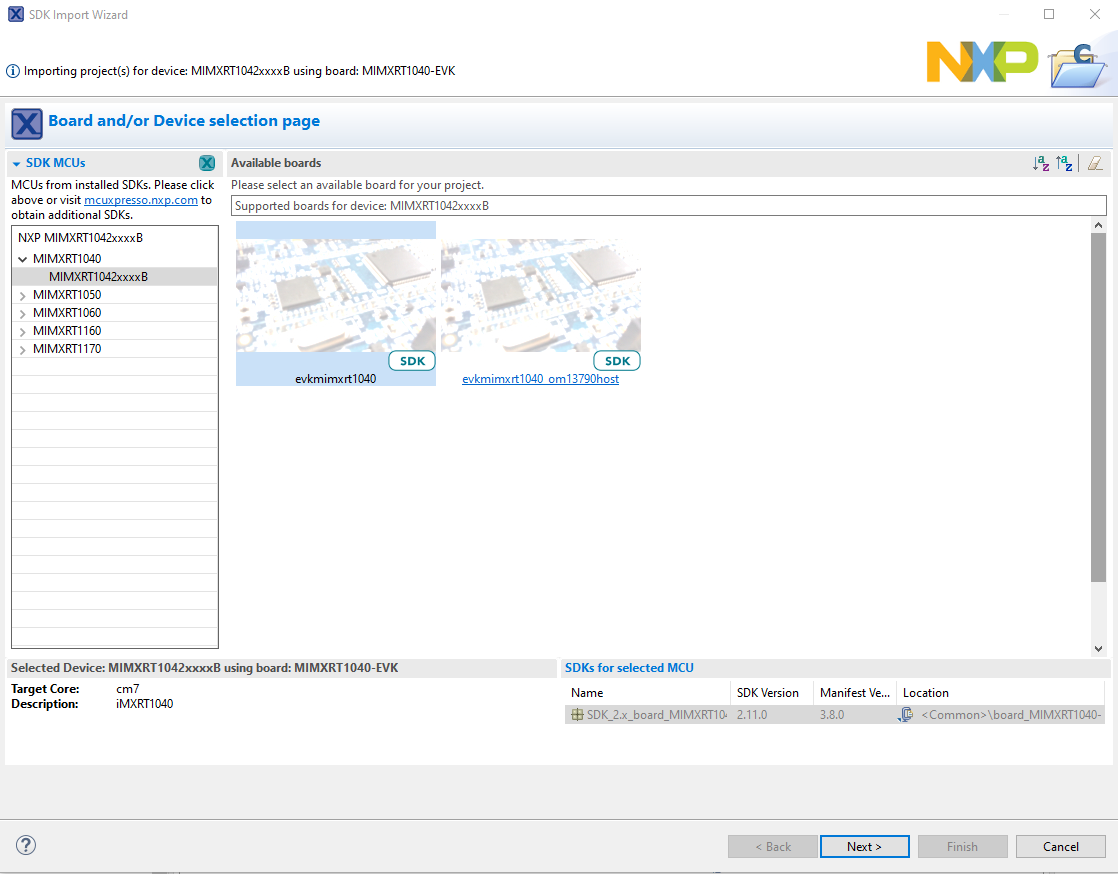Image resolution: width=1118 pixels, height=874 pixels.
Task: Click the SDK badge on evkmimxrt1040 board
Action: pos(412,361)
